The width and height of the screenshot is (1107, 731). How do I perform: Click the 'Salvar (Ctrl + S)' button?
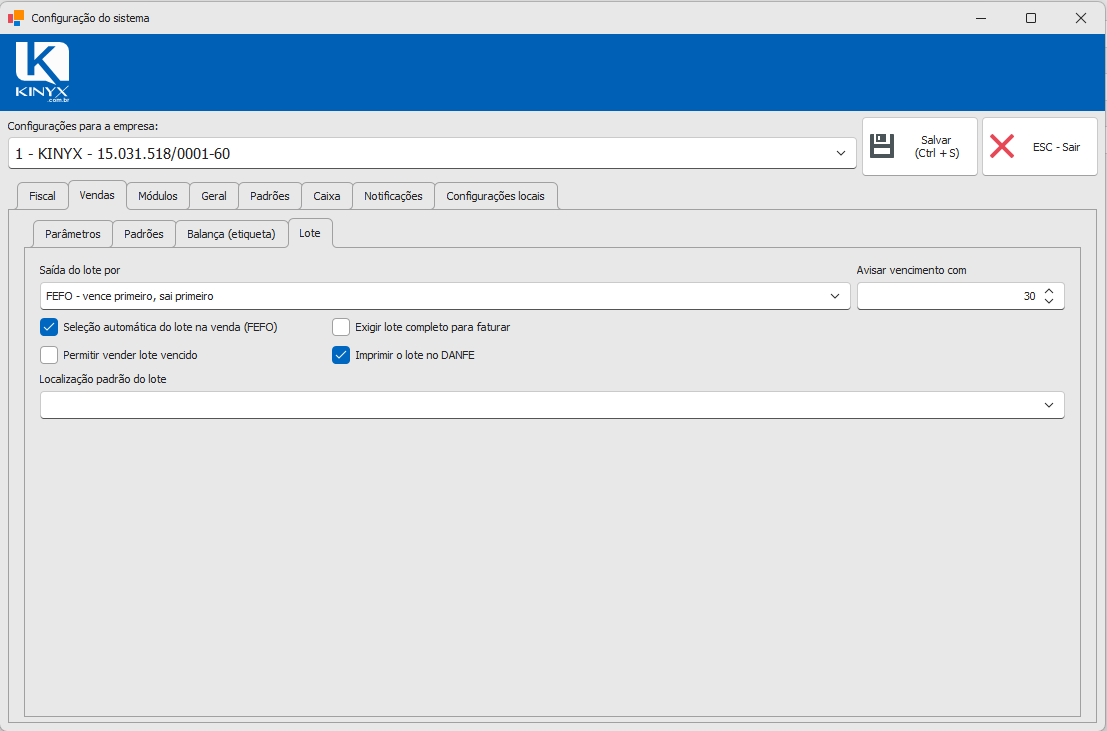click(920, 146)
